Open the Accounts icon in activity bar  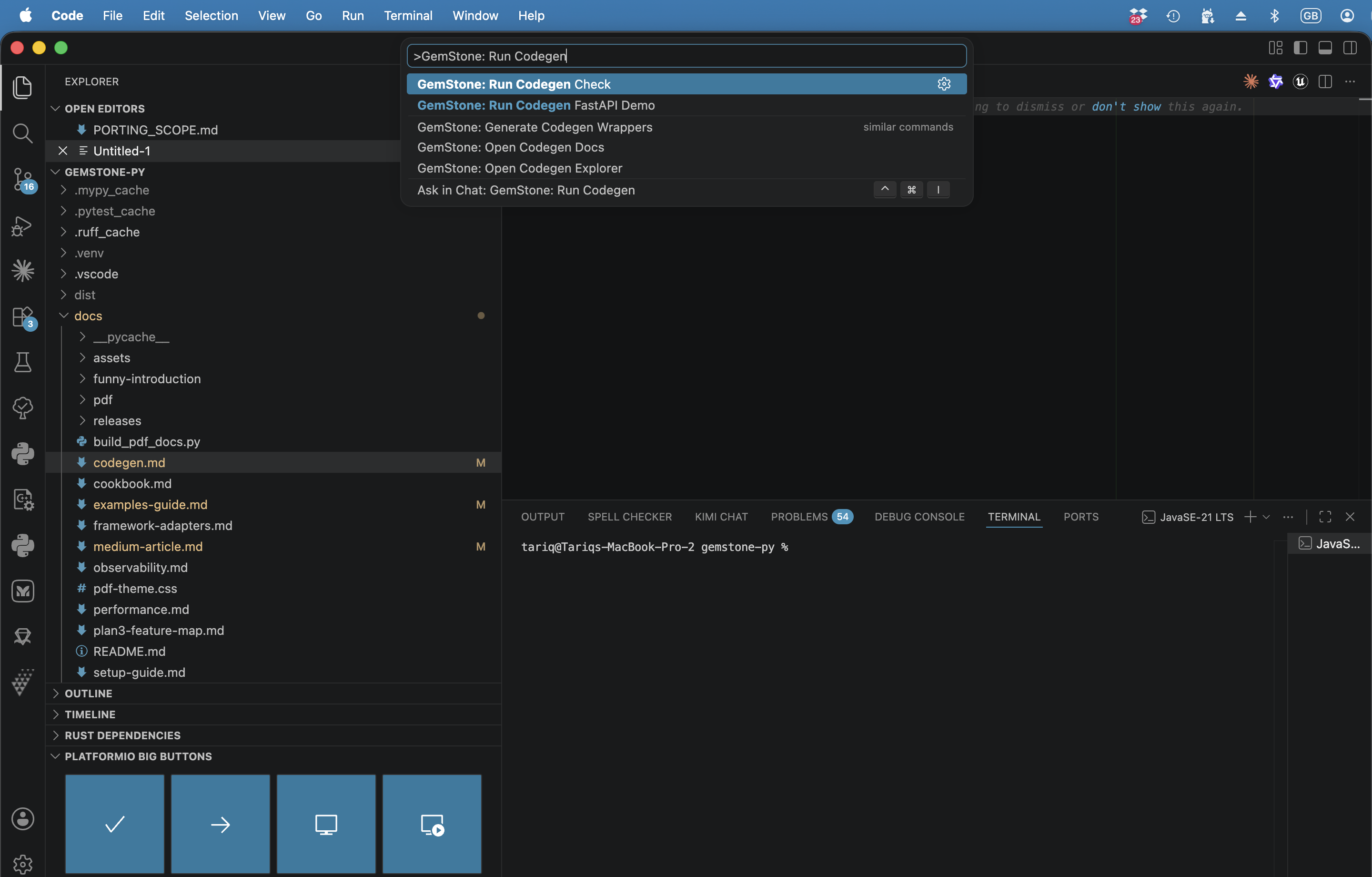point(22,819)
